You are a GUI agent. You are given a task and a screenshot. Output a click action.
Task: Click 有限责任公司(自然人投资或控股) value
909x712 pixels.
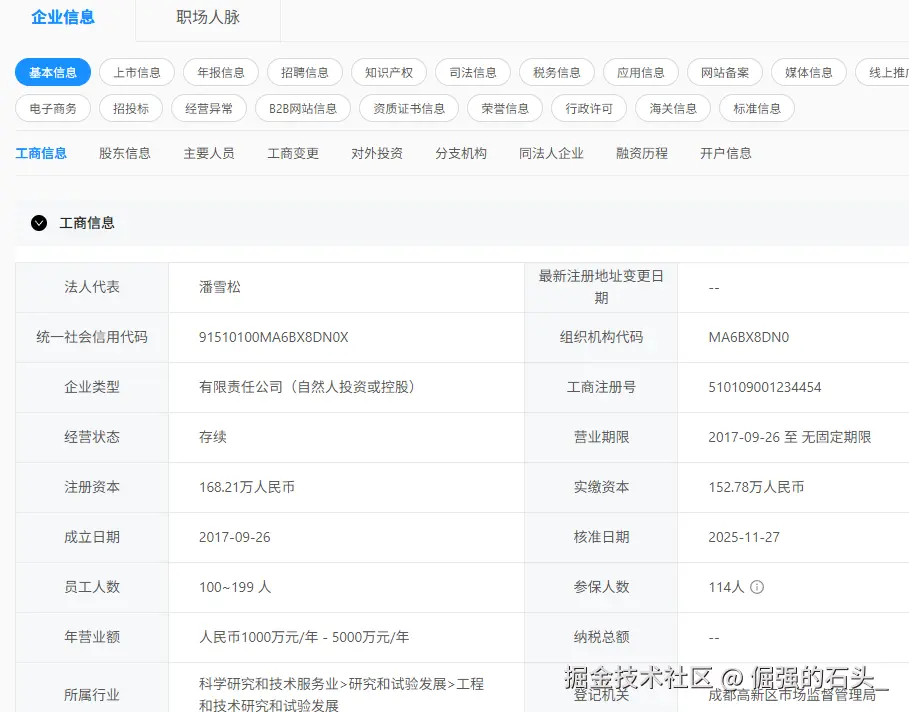(x=307, y=387)
